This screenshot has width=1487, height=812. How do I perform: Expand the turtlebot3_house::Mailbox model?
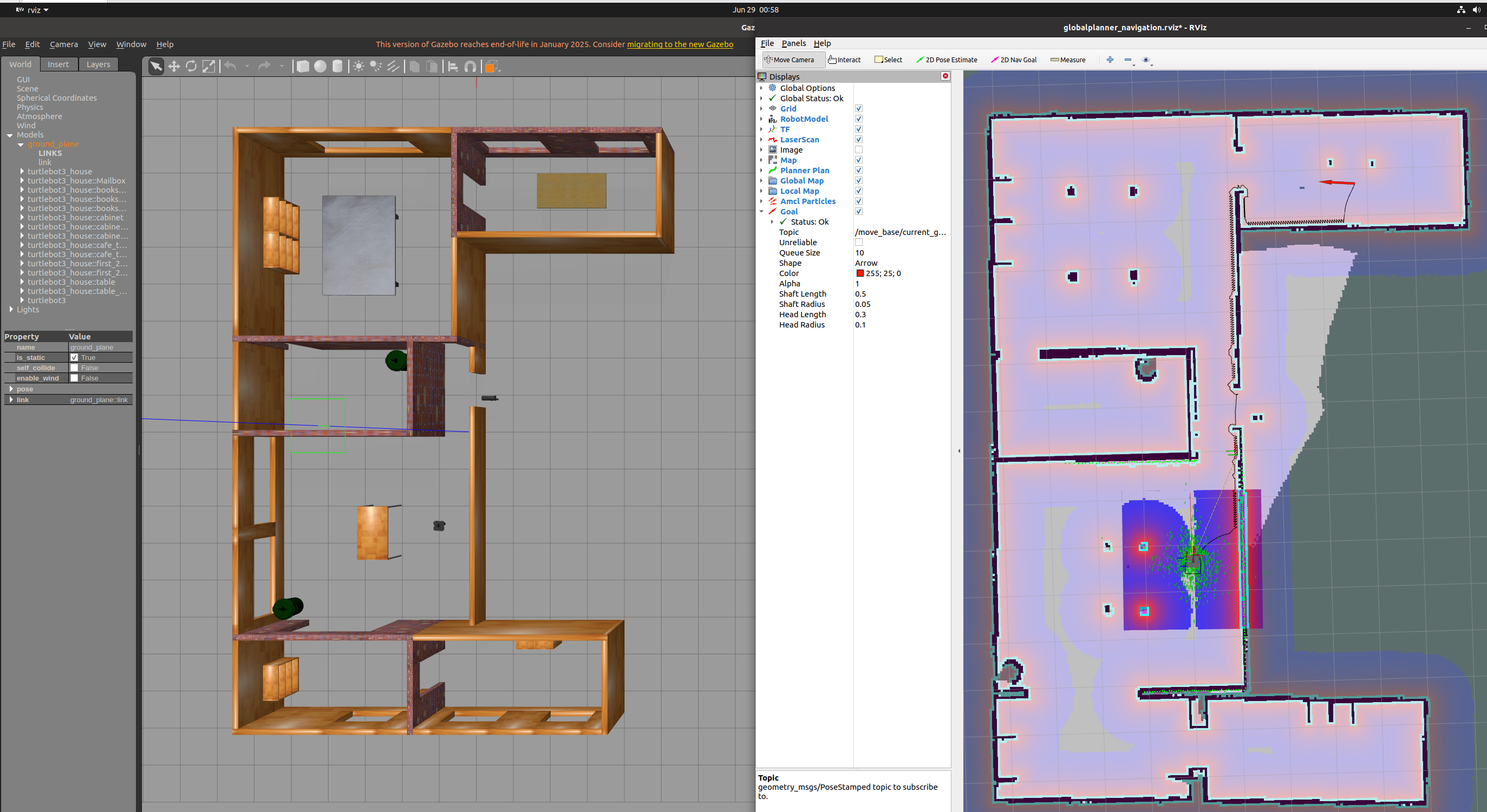[22, 181]
